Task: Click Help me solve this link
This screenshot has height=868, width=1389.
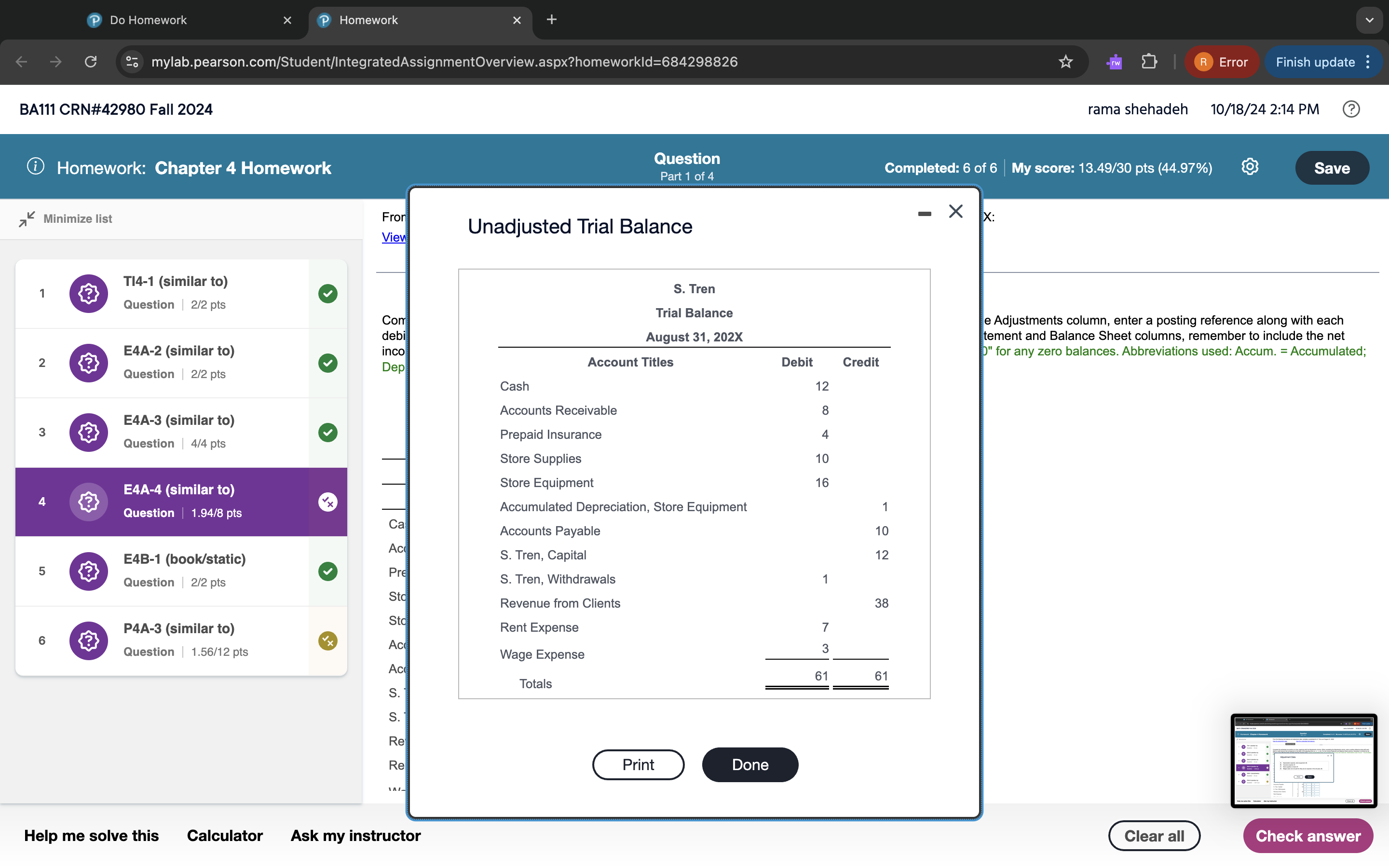Action: [x=91, y=835]
